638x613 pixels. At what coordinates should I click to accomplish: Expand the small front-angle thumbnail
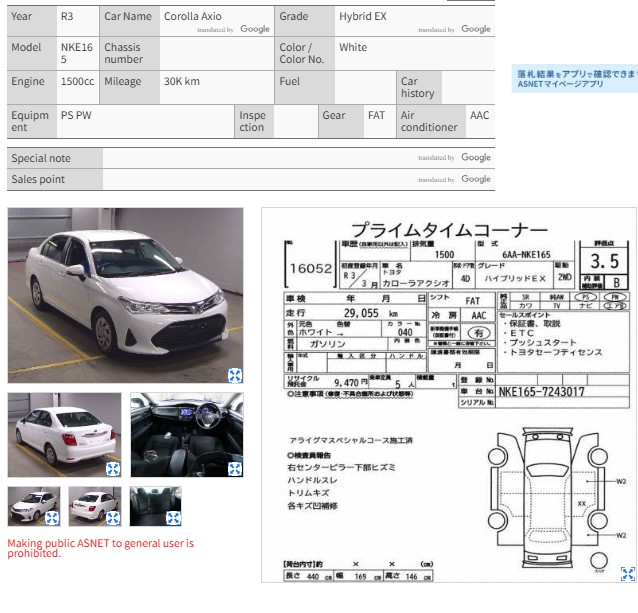(52, 518)
